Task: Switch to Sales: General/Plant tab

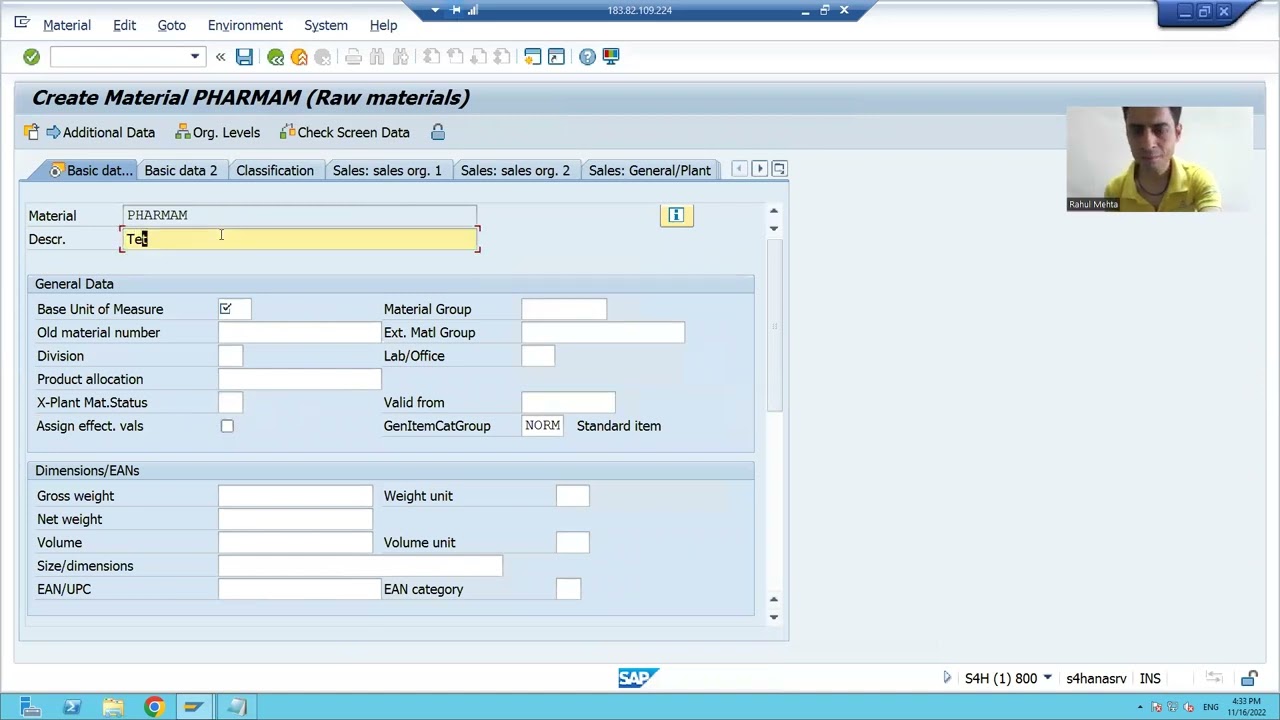Action: [649, 170]
